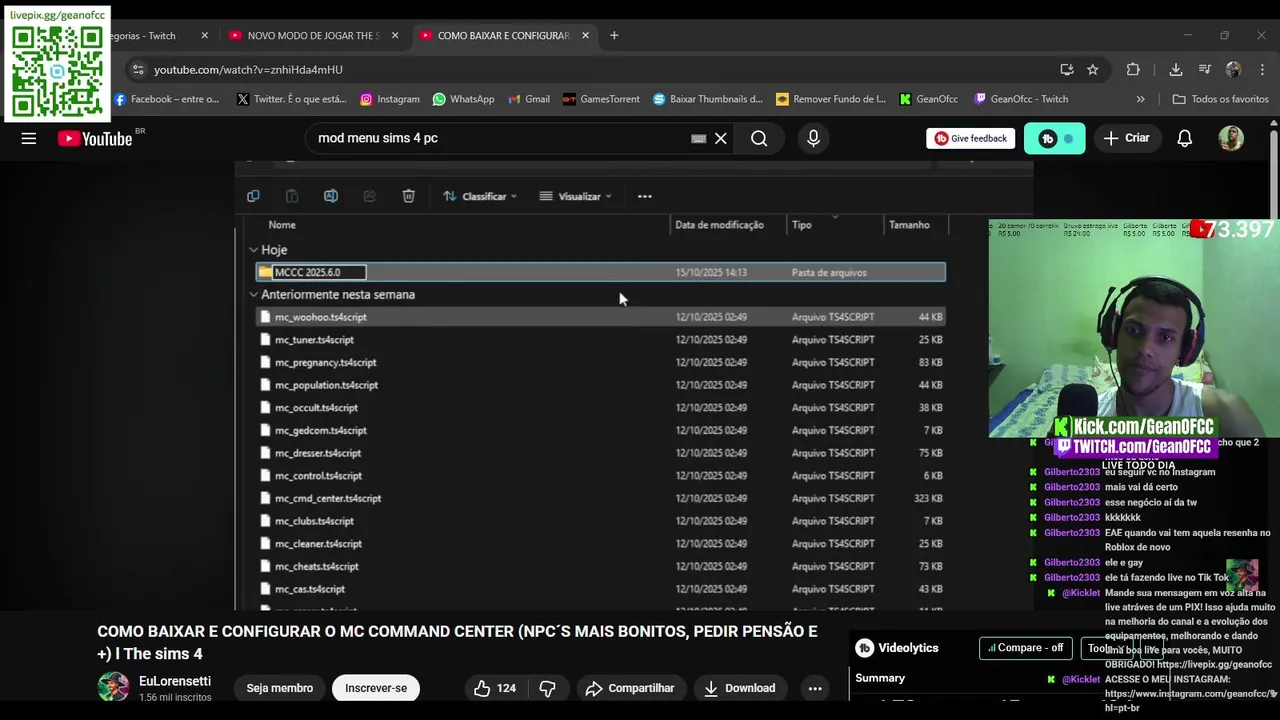Image resolution: width=1280 pixels, height=720 pixels.
Task: Go to the YouTube home logo
Action: point(95,139)
